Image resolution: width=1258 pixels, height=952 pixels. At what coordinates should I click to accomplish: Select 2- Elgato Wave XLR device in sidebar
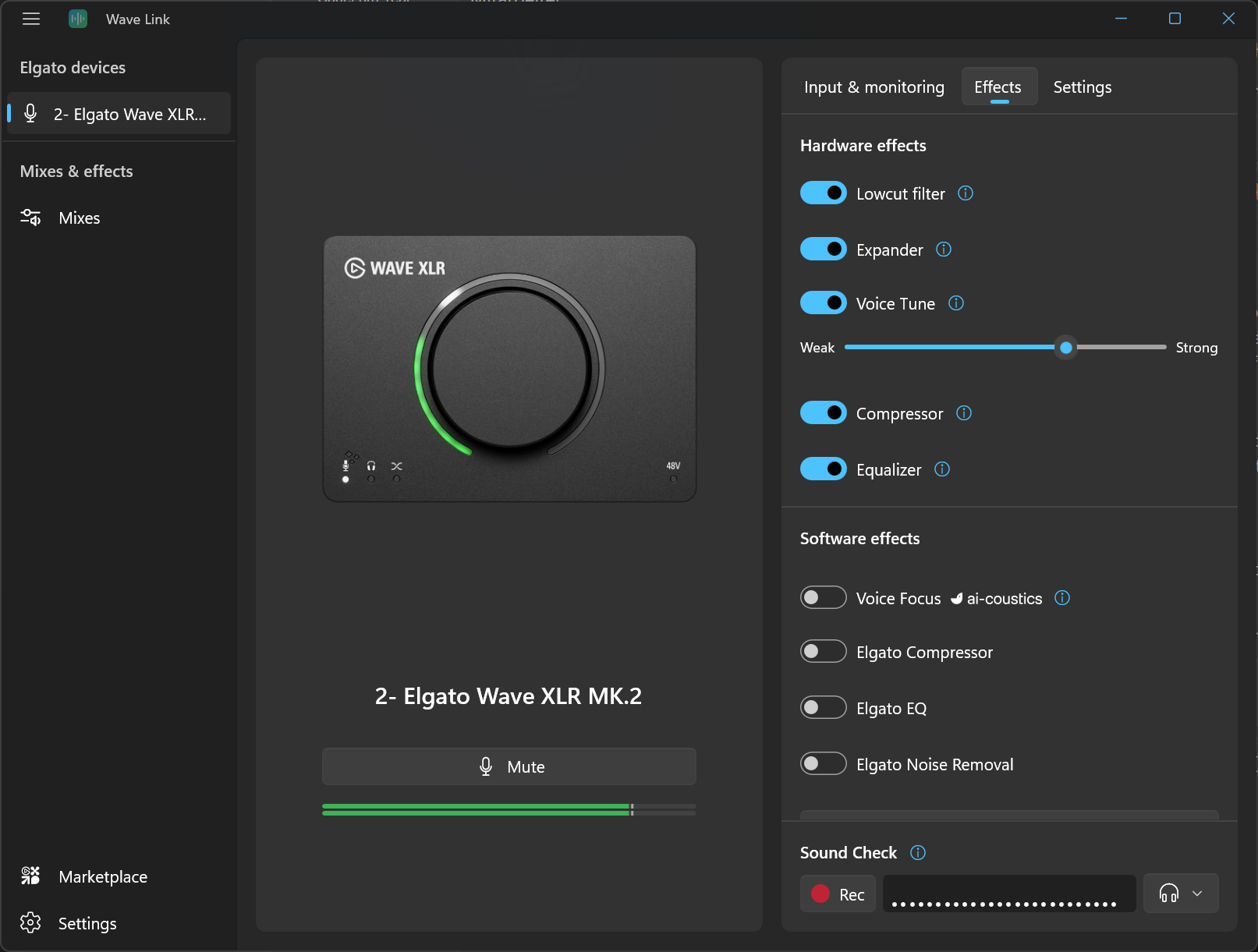tap(119, 114)
